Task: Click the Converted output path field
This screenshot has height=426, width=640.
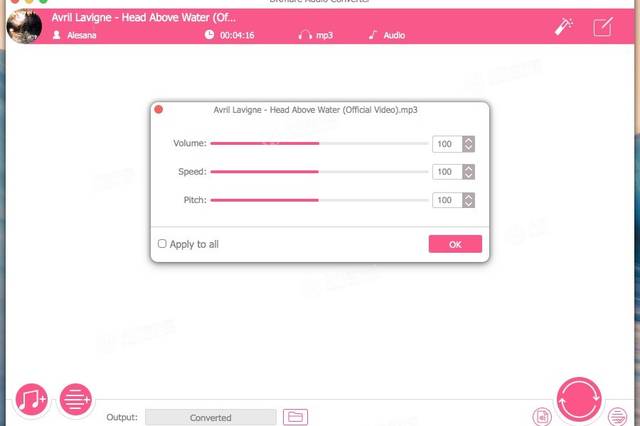Action: pyautogui.click(x=211, y=417)
